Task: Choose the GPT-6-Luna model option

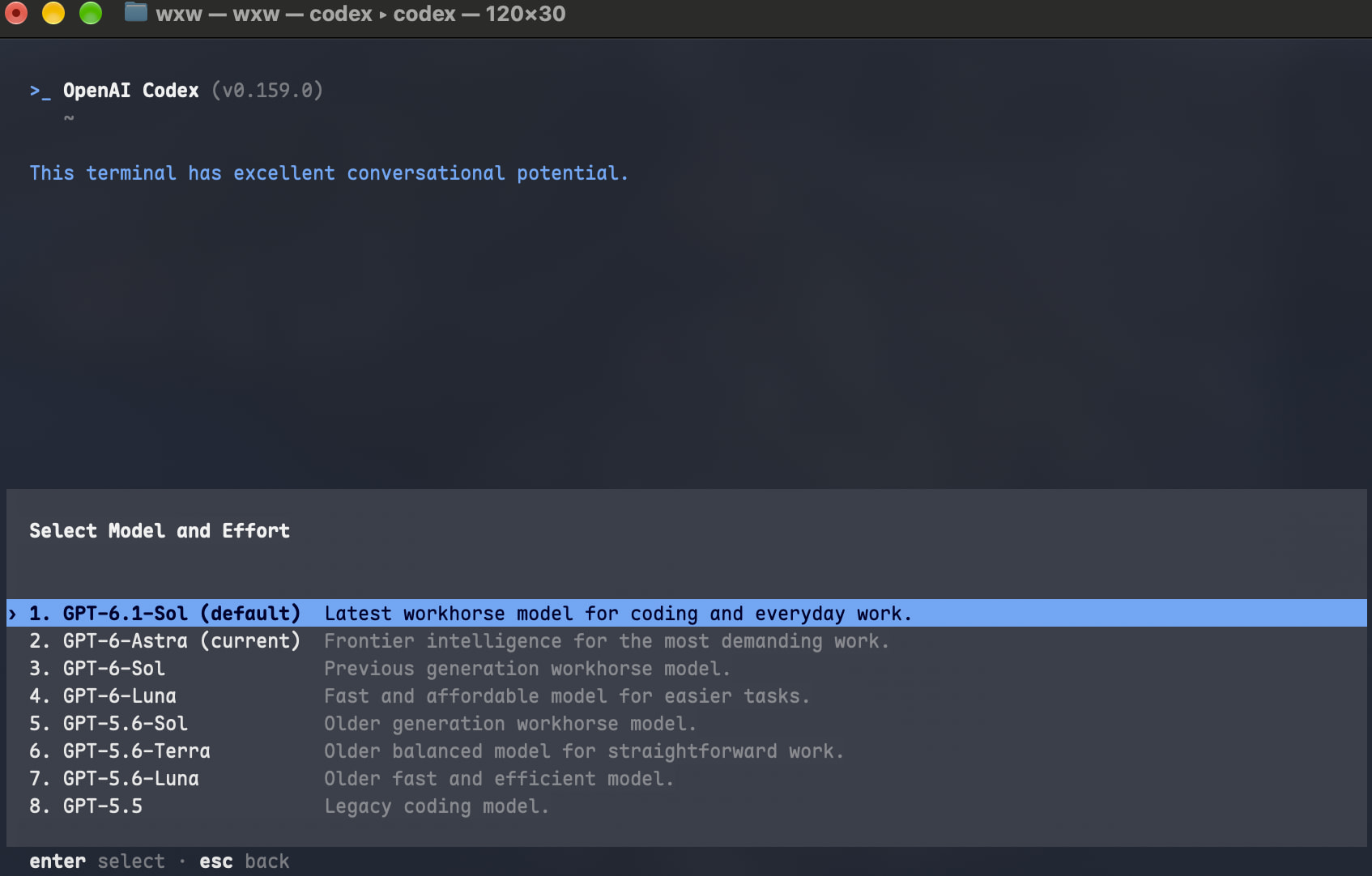Action: pos(686,696)
